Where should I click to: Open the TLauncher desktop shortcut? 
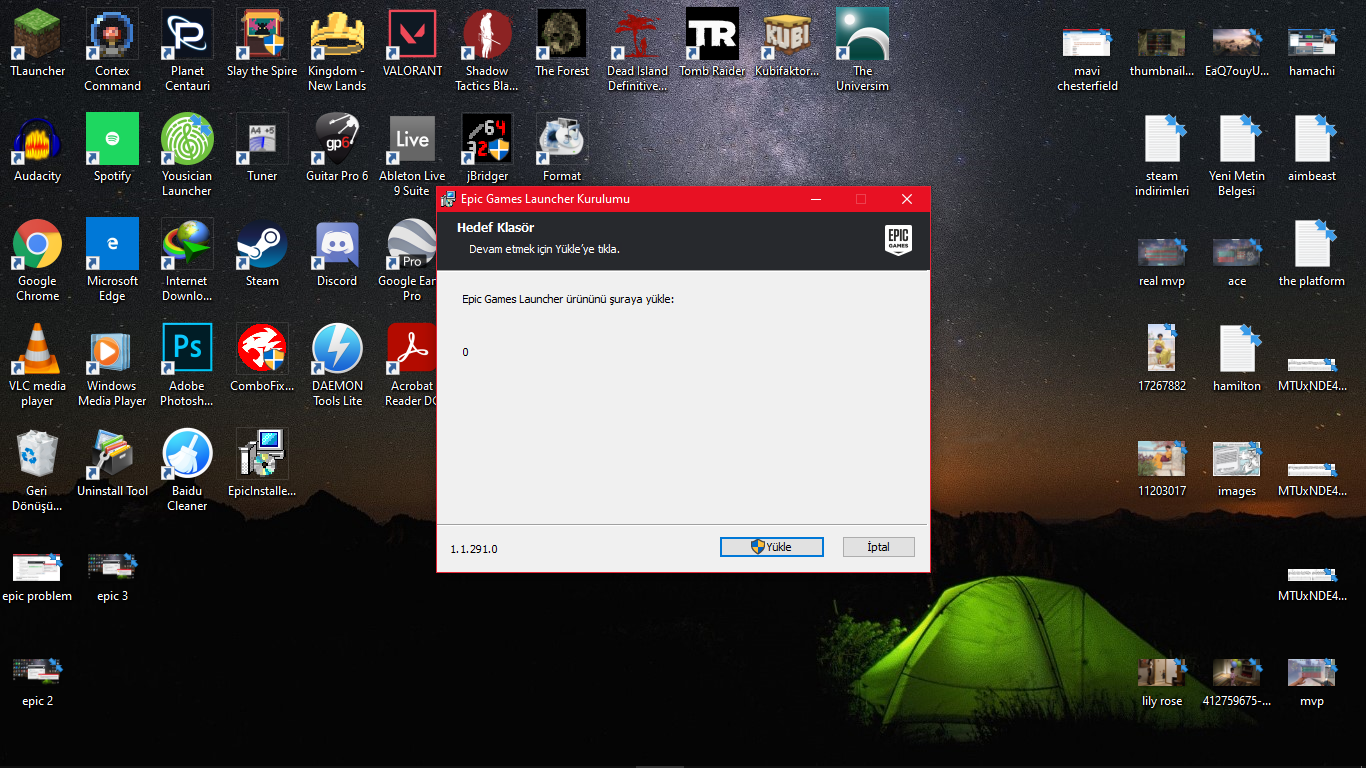37,43
